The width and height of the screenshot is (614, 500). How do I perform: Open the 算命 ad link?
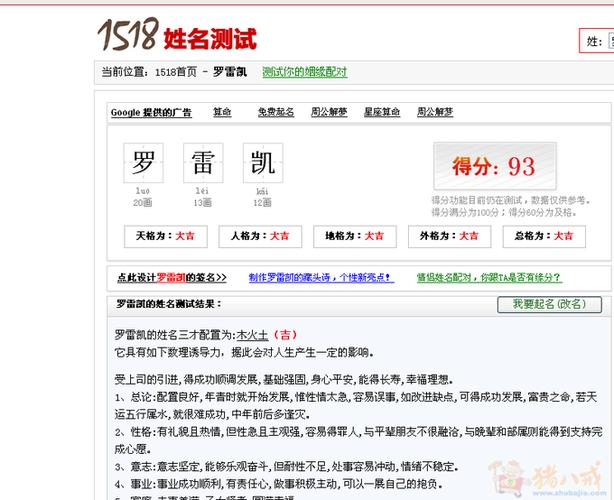point(222,112)
